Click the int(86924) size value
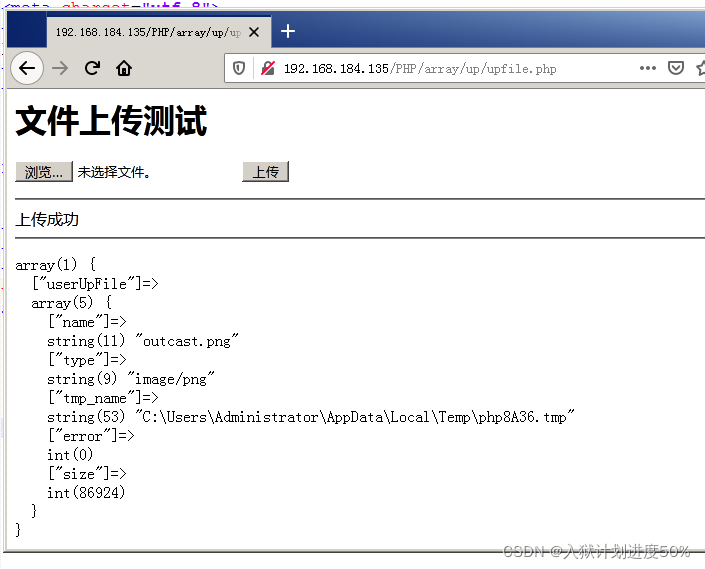 pos(86,493)
